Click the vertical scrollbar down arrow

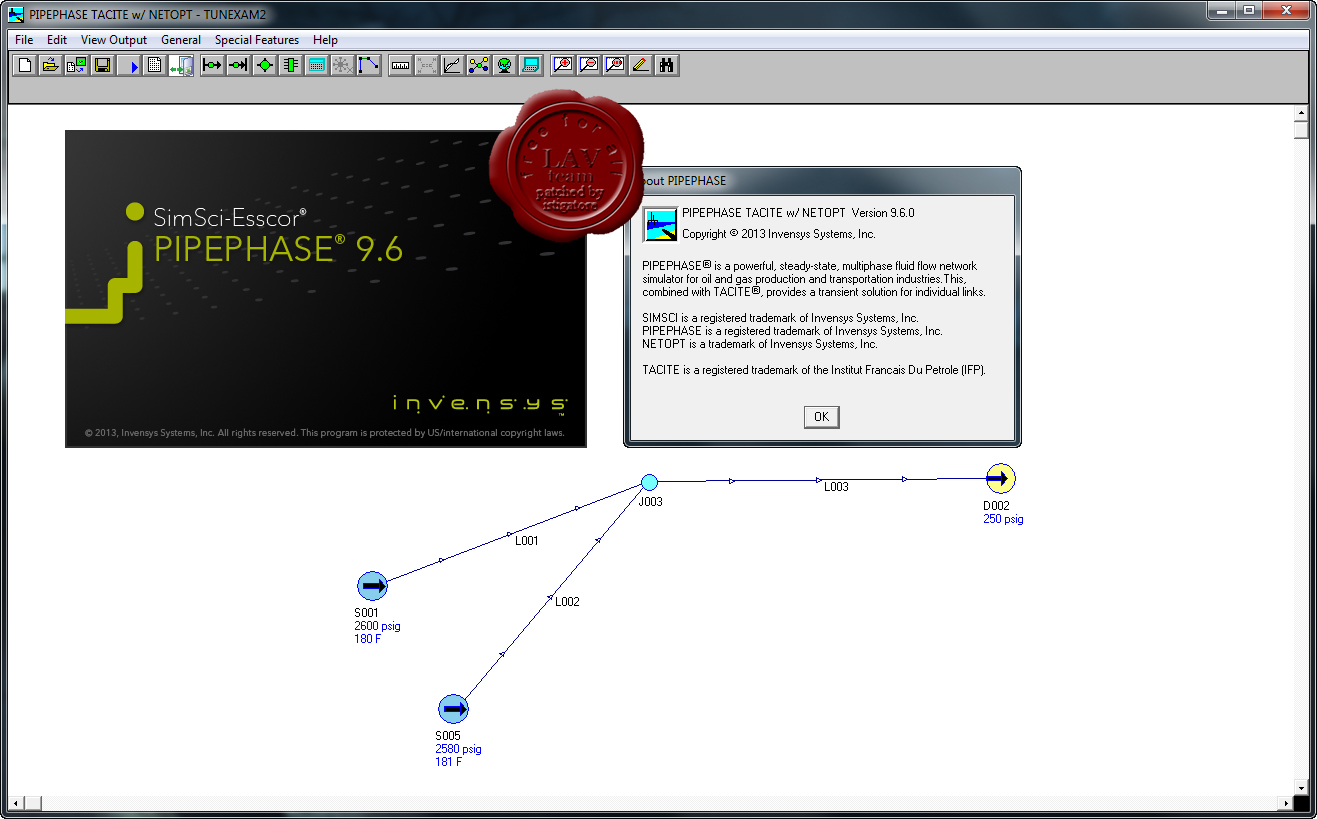pos(1300,788)
